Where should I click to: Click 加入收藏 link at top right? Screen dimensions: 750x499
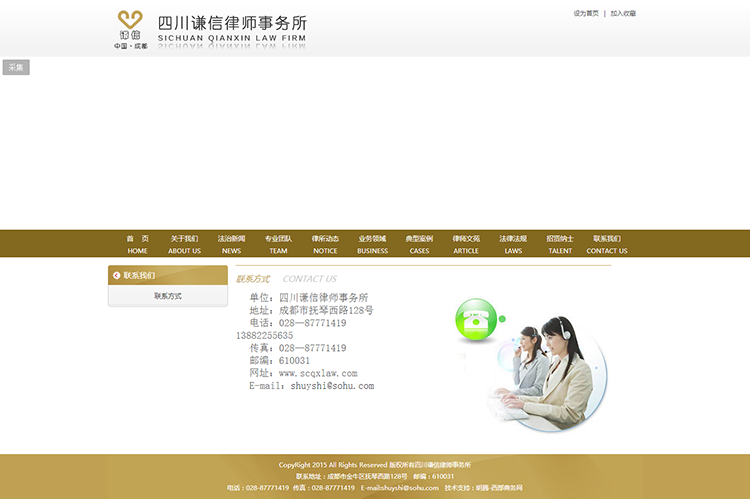point(623,14)
